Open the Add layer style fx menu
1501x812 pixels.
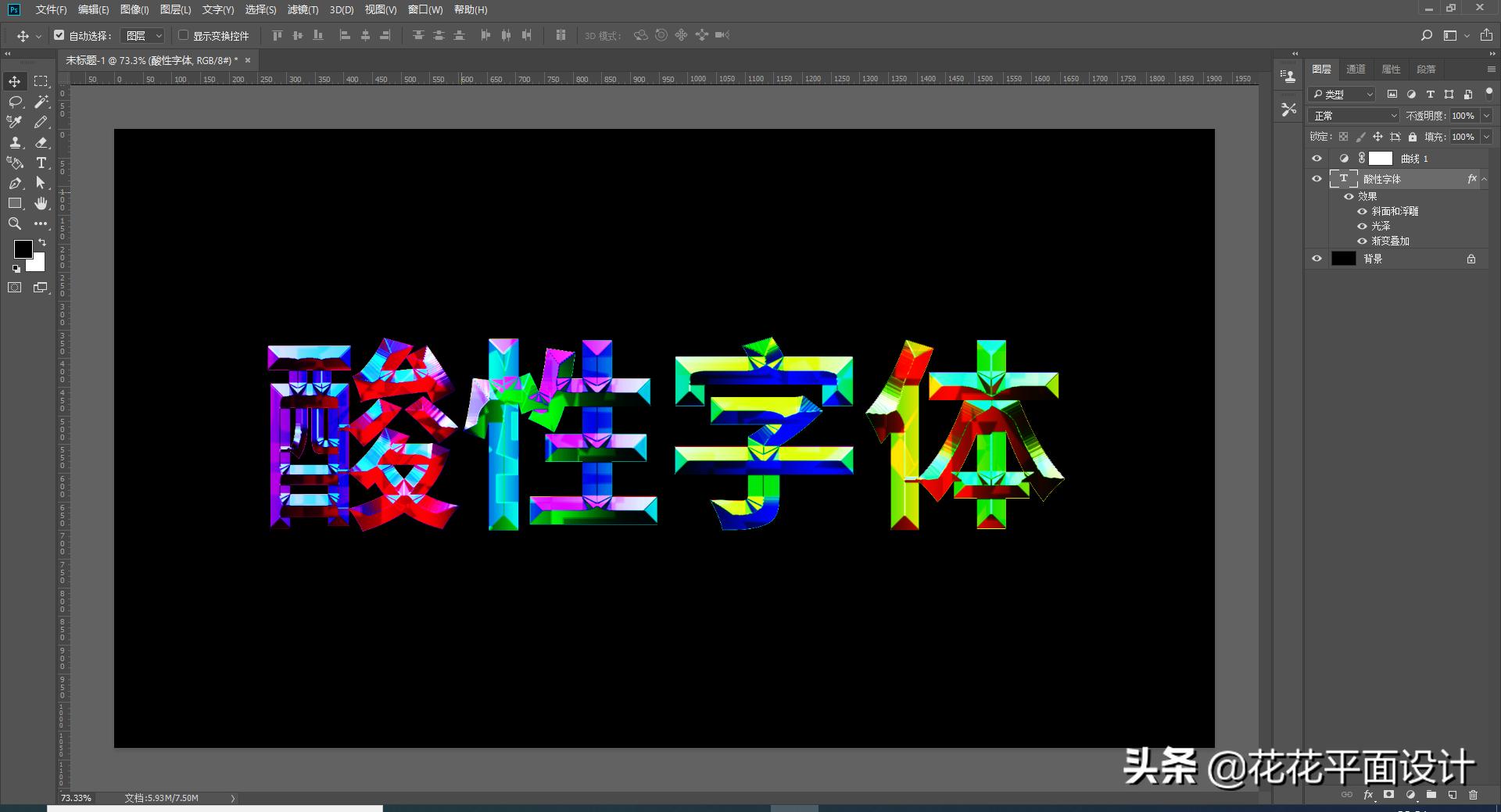(x=1368, y=794)
